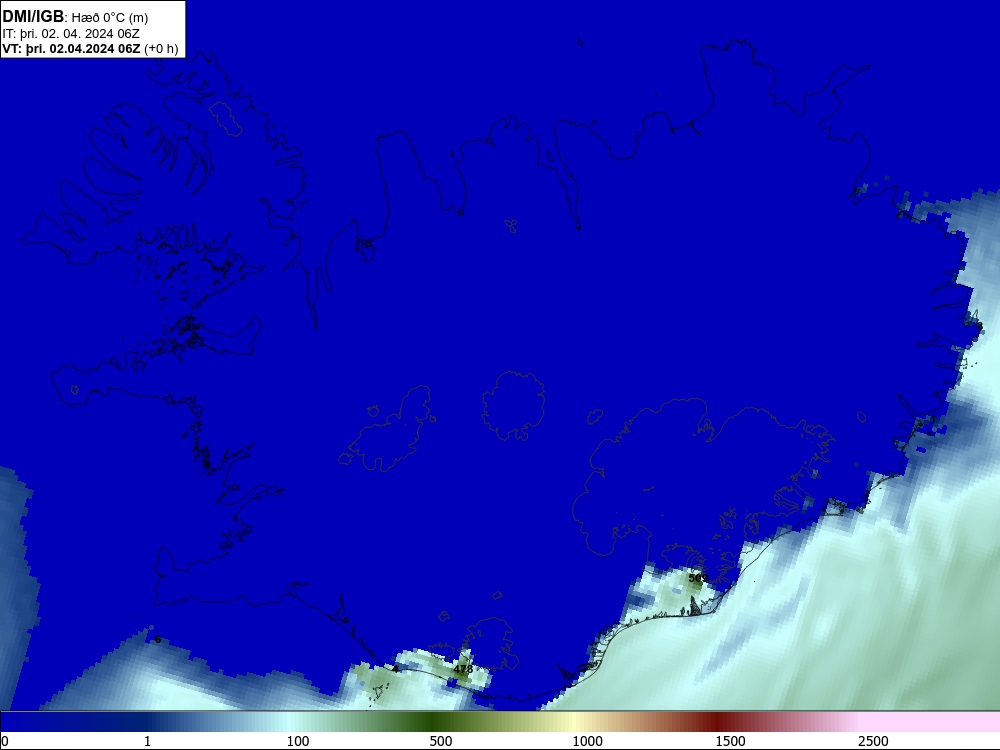Click the 509 value label on the map
The image size is (1000, 750).
[x=698, y=578]
